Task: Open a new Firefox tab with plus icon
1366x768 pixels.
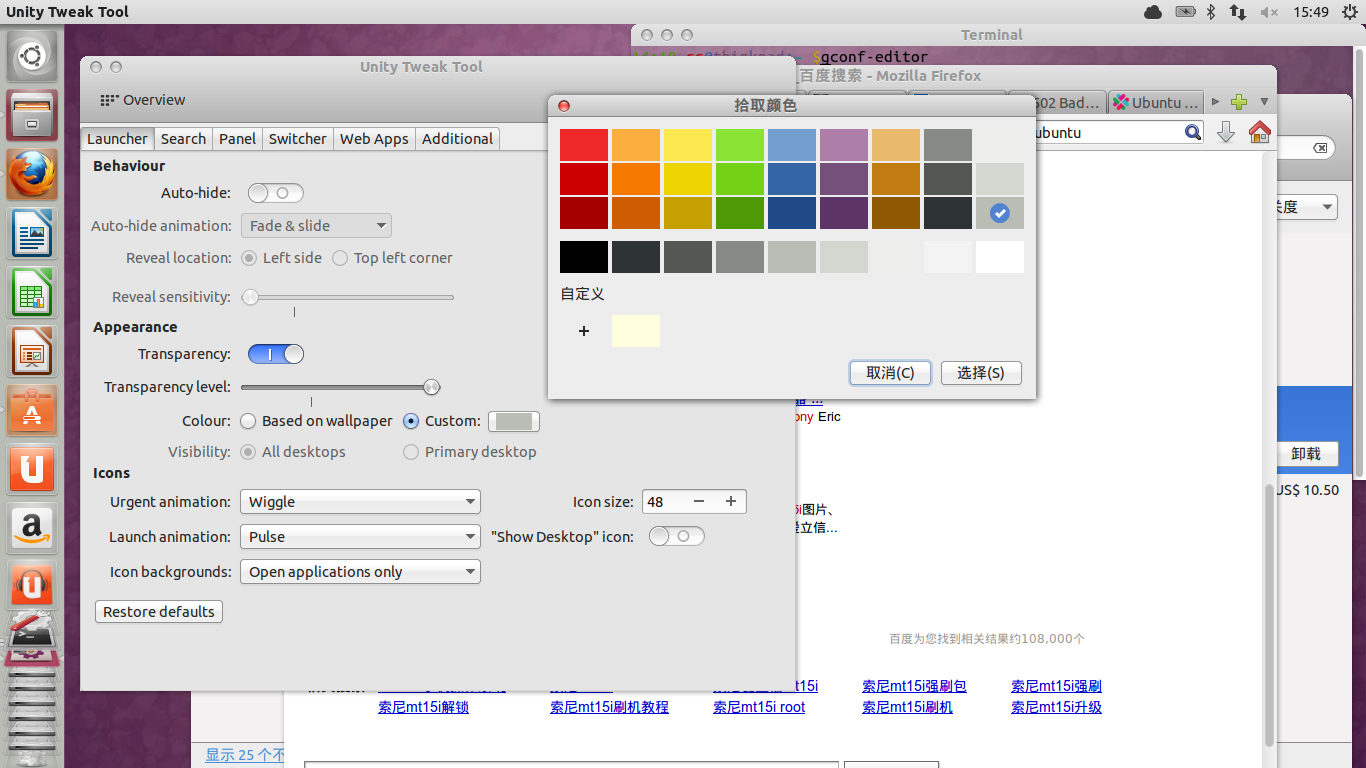Action: [x=1239, y=102]
